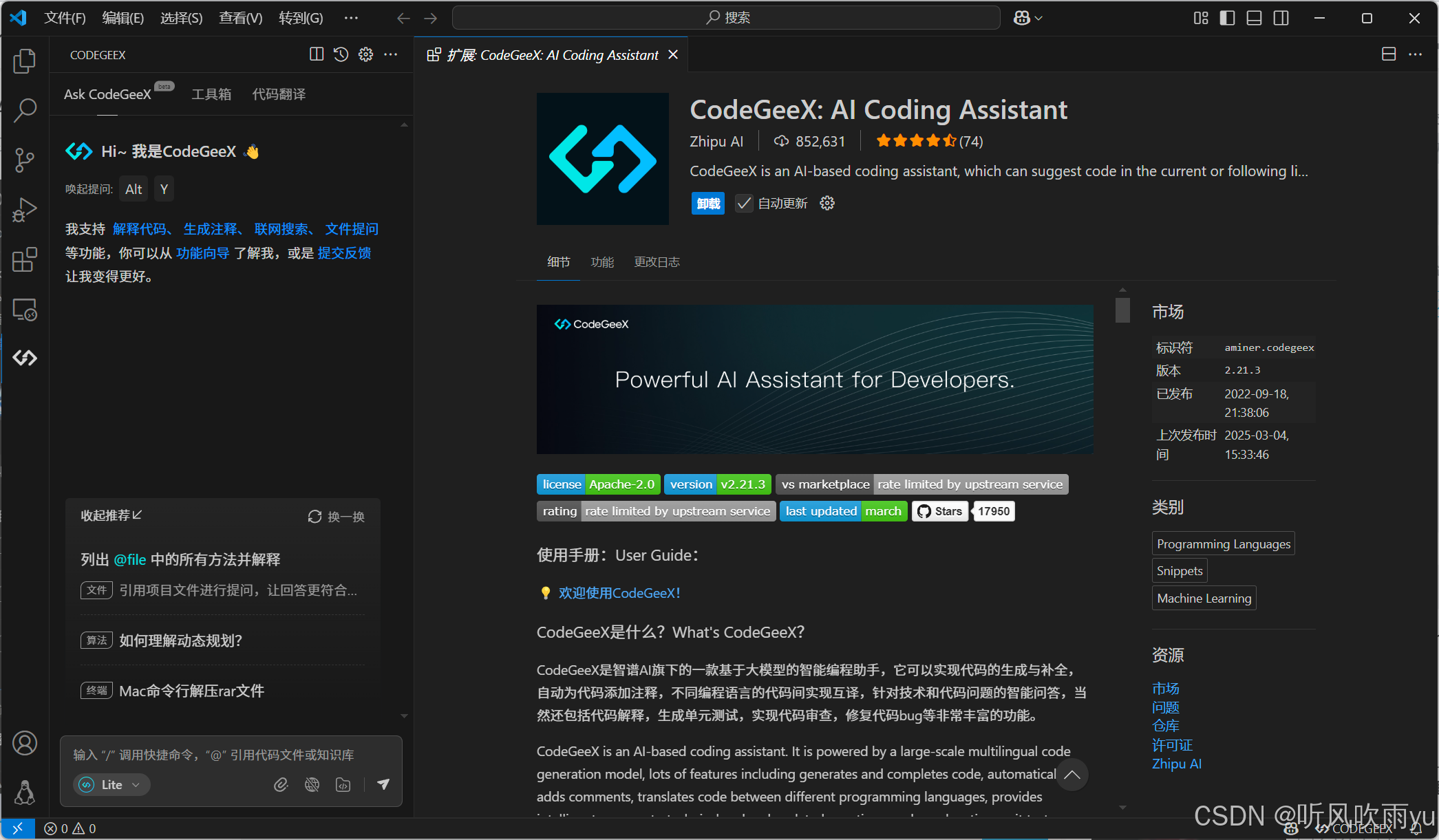Image resolution: width=1439 pixels, height=840 pixels.
Task: Click the blue 卸载 button
Action: click(707, 204)
